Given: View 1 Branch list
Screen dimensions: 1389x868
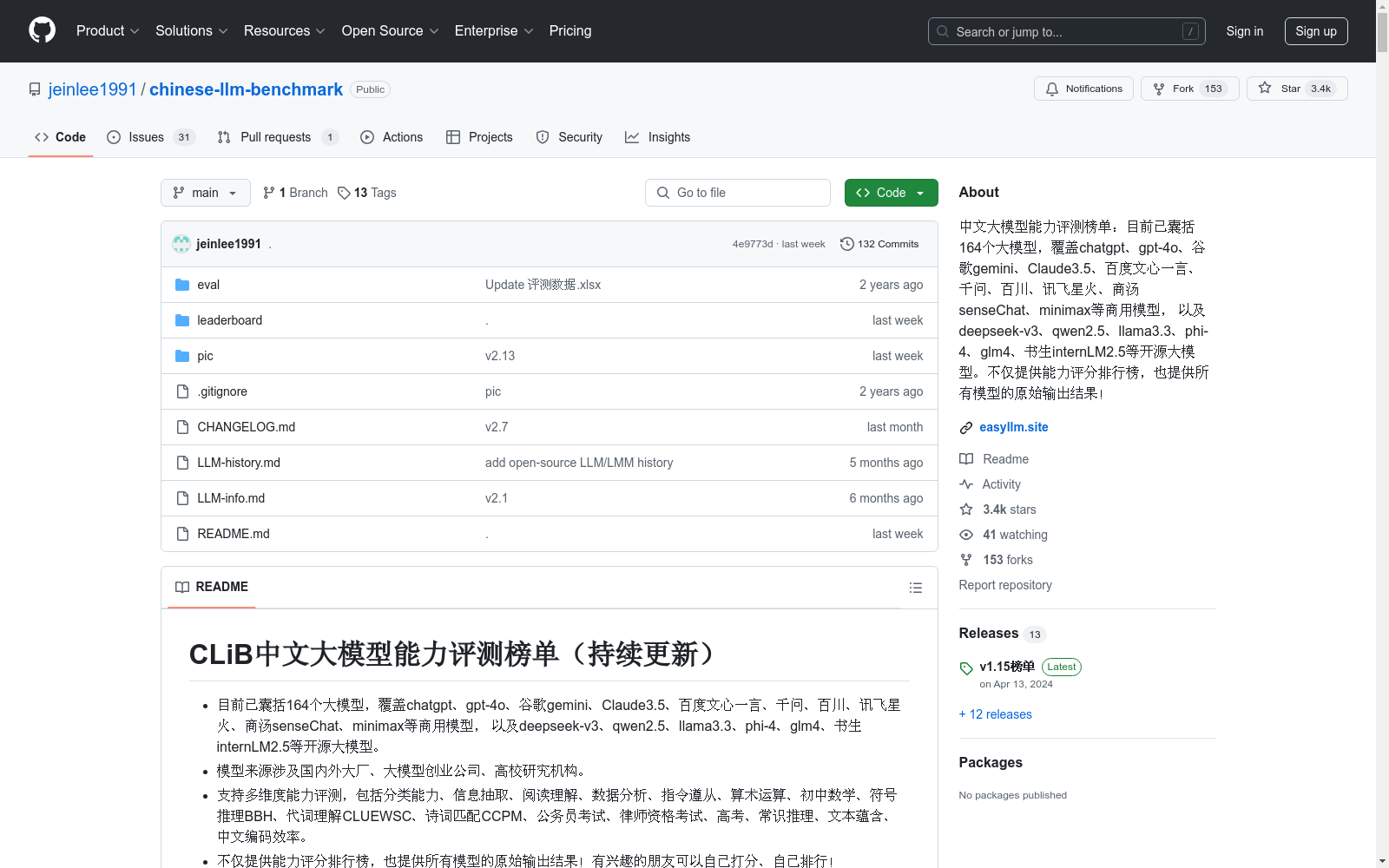Looking at the screenshot, I should [x=295, y=193].
